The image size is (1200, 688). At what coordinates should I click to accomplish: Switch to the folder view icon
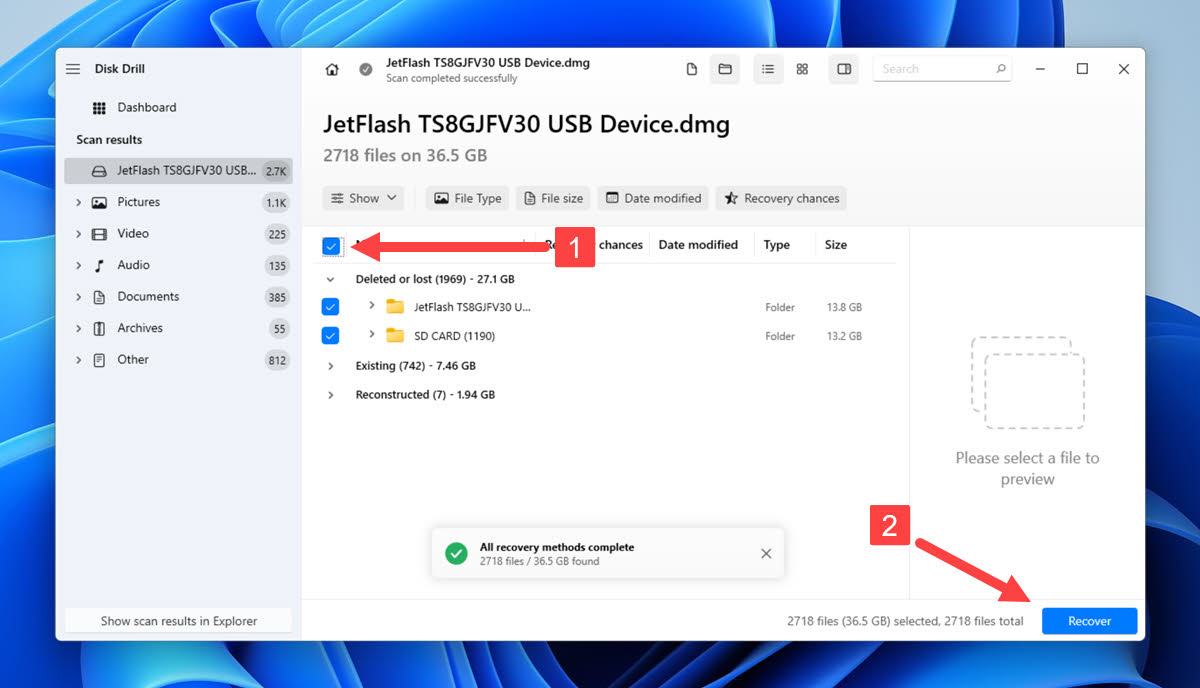tap(725, 69)
